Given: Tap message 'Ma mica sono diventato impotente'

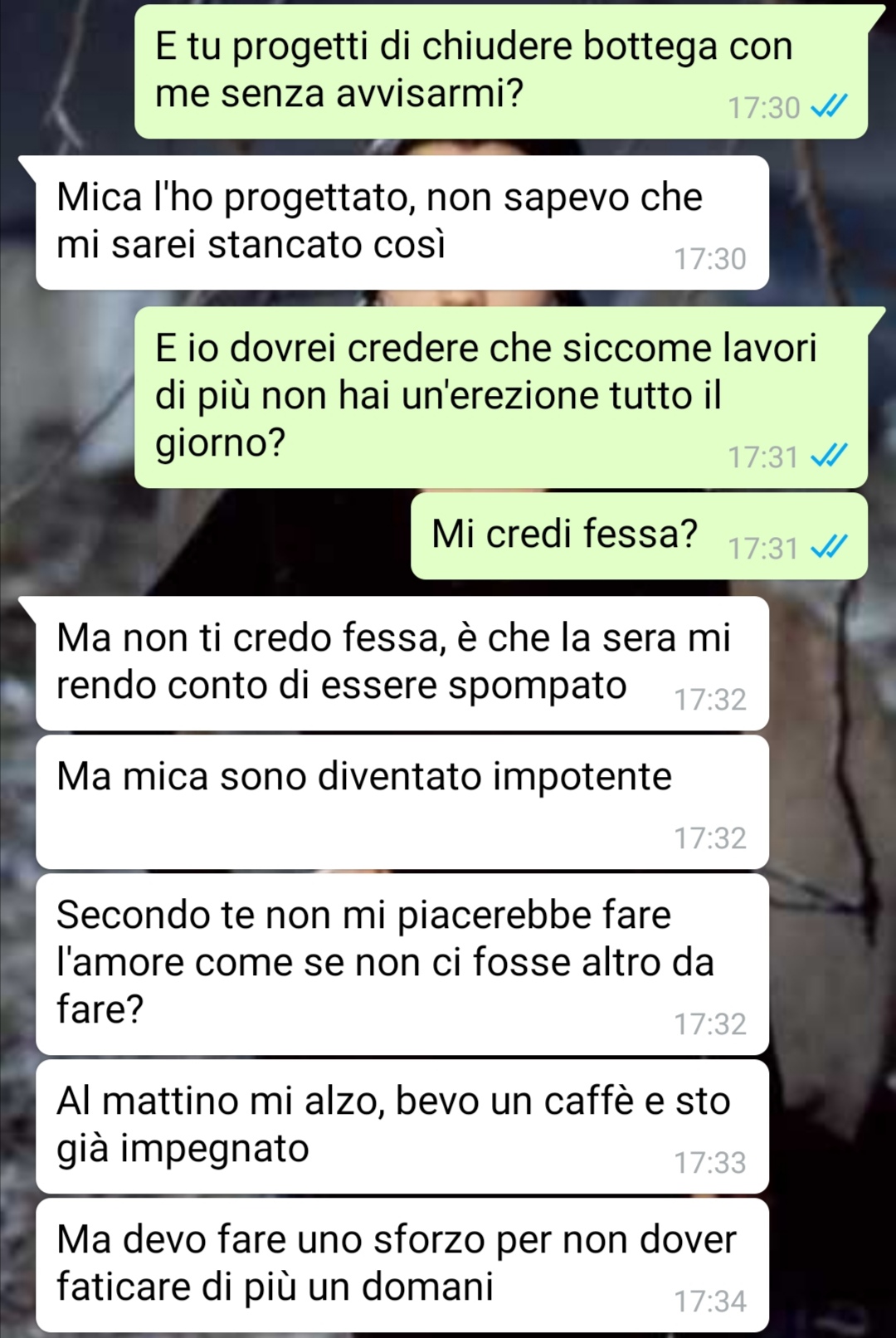Looking at the screenshot, I should 402,802.
